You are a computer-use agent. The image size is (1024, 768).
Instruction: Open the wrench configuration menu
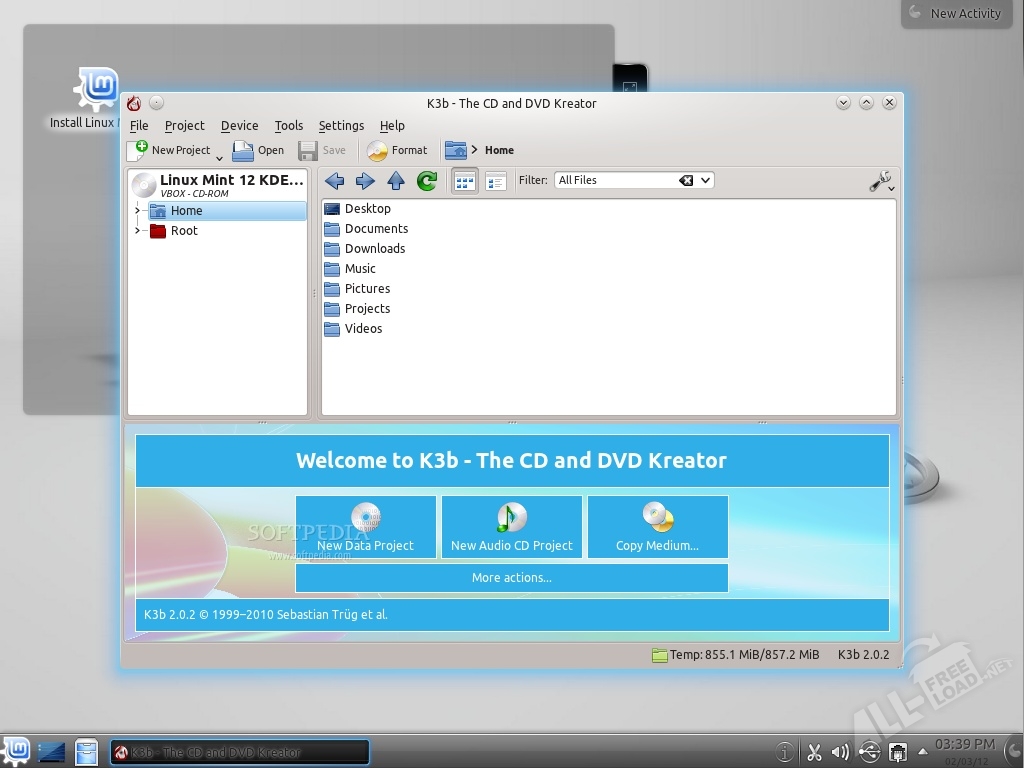click(x=881, y=181)
